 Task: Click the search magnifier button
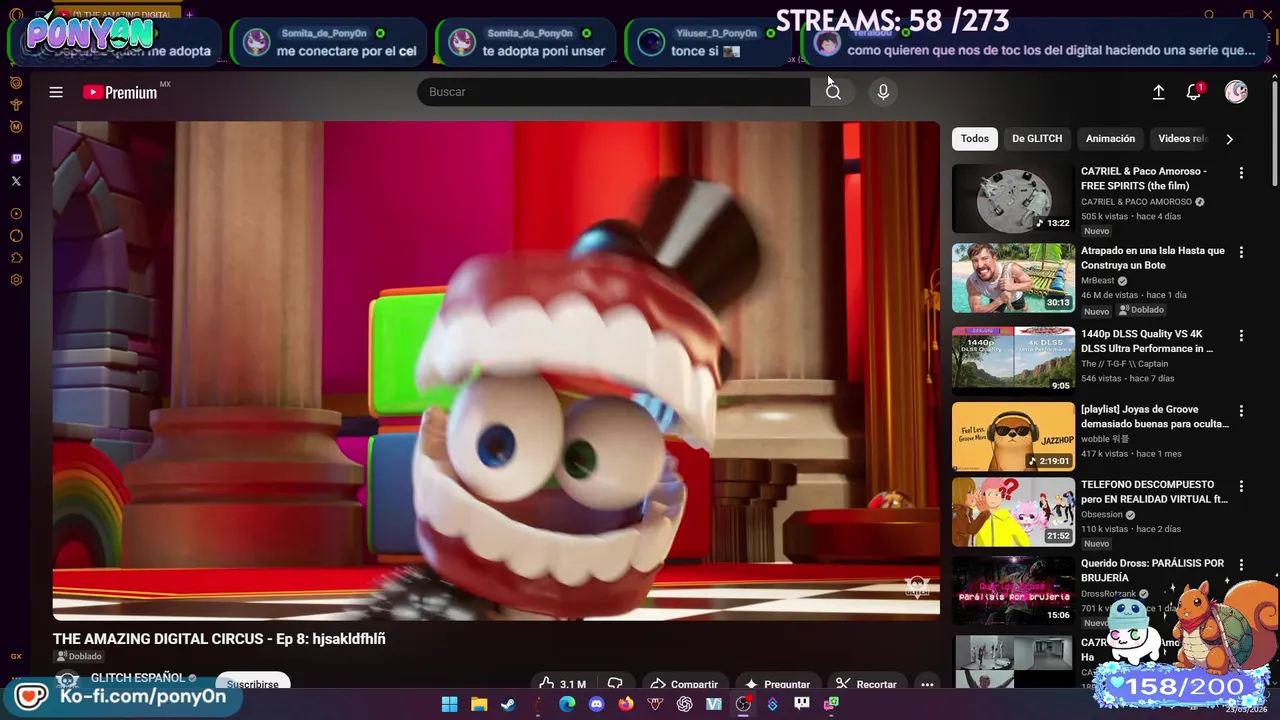click(x=833, y=92)
